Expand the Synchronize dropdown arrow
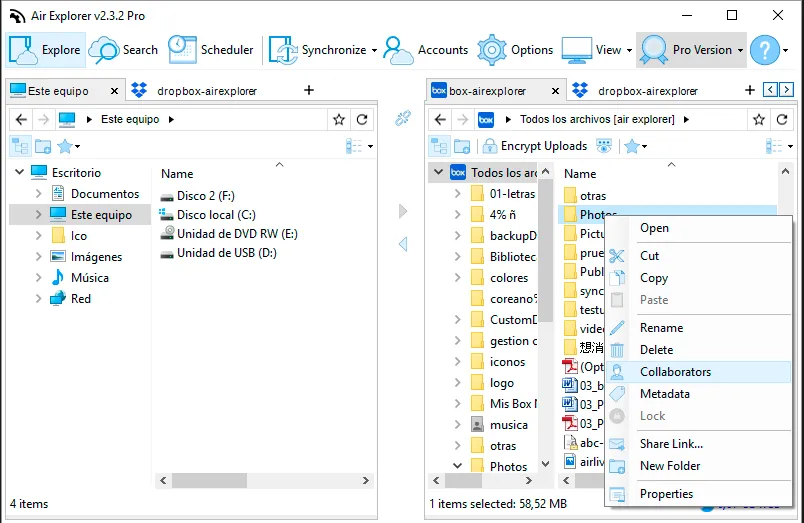The height and width of the screenshot is (523, 804). 374,50
